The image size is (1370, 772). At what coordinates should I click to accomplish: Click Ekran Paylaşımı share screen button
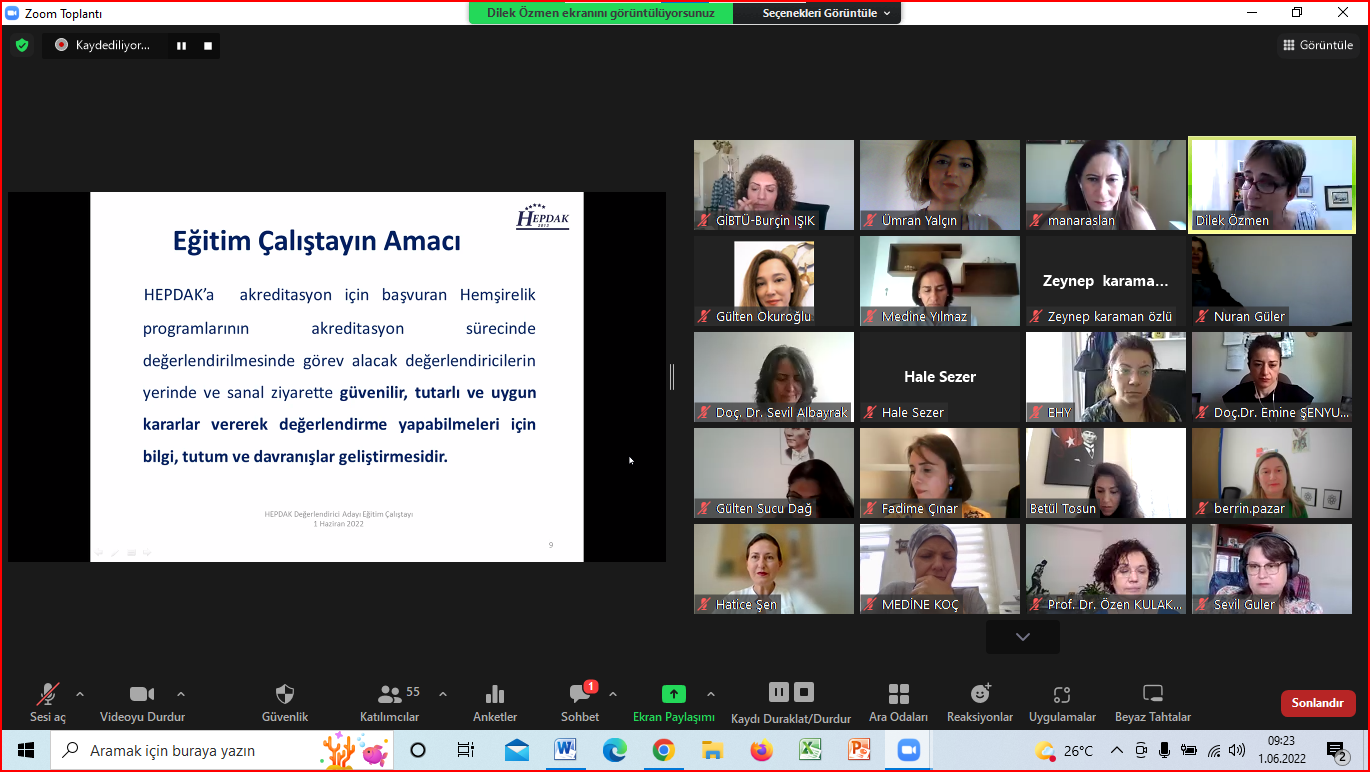pos(673,694)
